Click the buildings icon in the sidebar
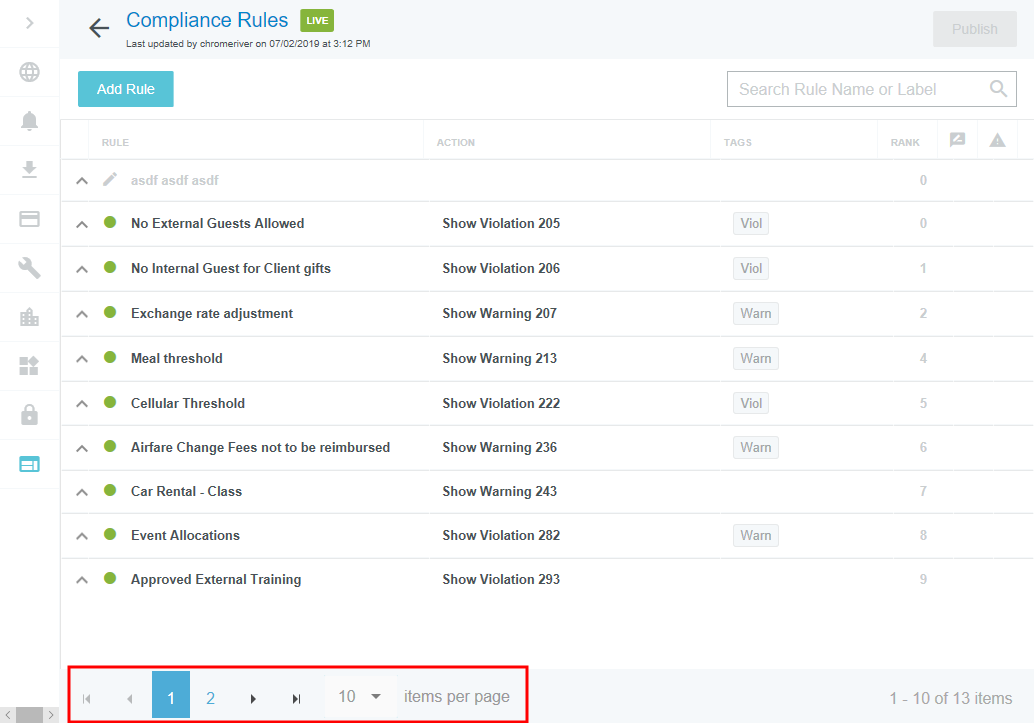This screenshot has height=723, width=1034. pyautogui.click(x=30, y=317)
